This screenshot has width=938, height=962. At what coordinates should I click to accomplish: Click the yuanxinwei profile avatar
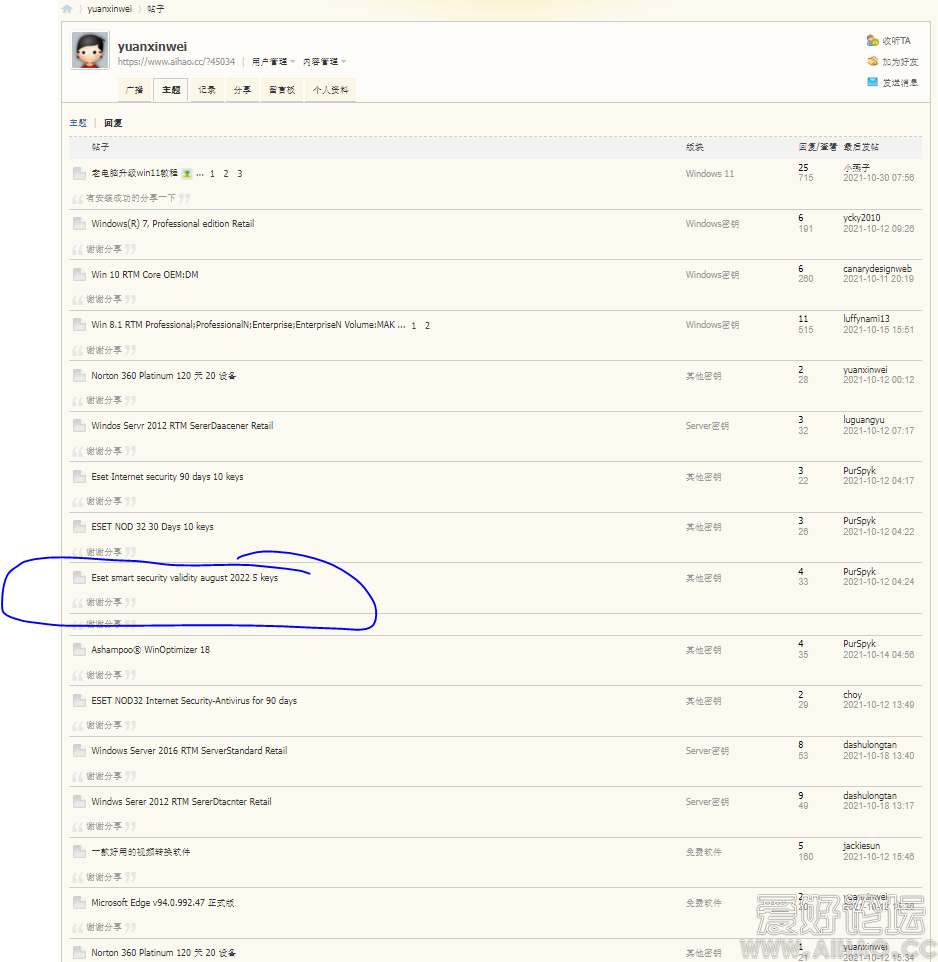(90, 50)
